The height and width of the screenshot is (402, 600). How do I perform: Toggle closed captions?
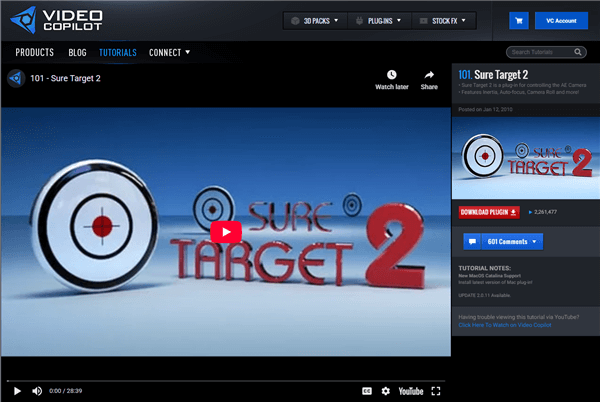pos(367,391)
